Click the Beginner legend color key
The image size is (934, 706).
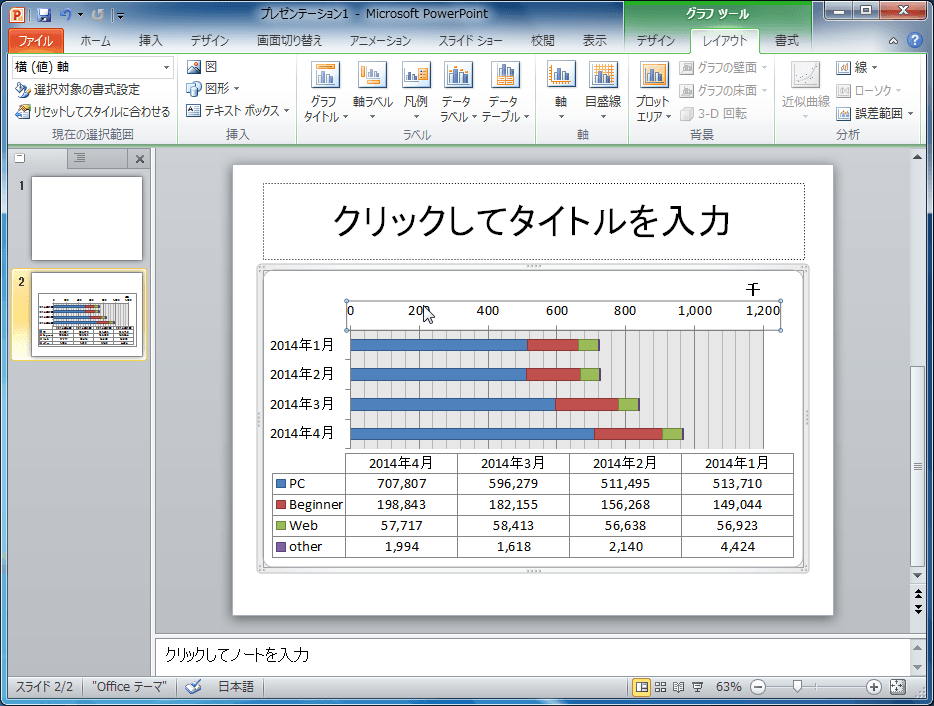click(281, 505)
